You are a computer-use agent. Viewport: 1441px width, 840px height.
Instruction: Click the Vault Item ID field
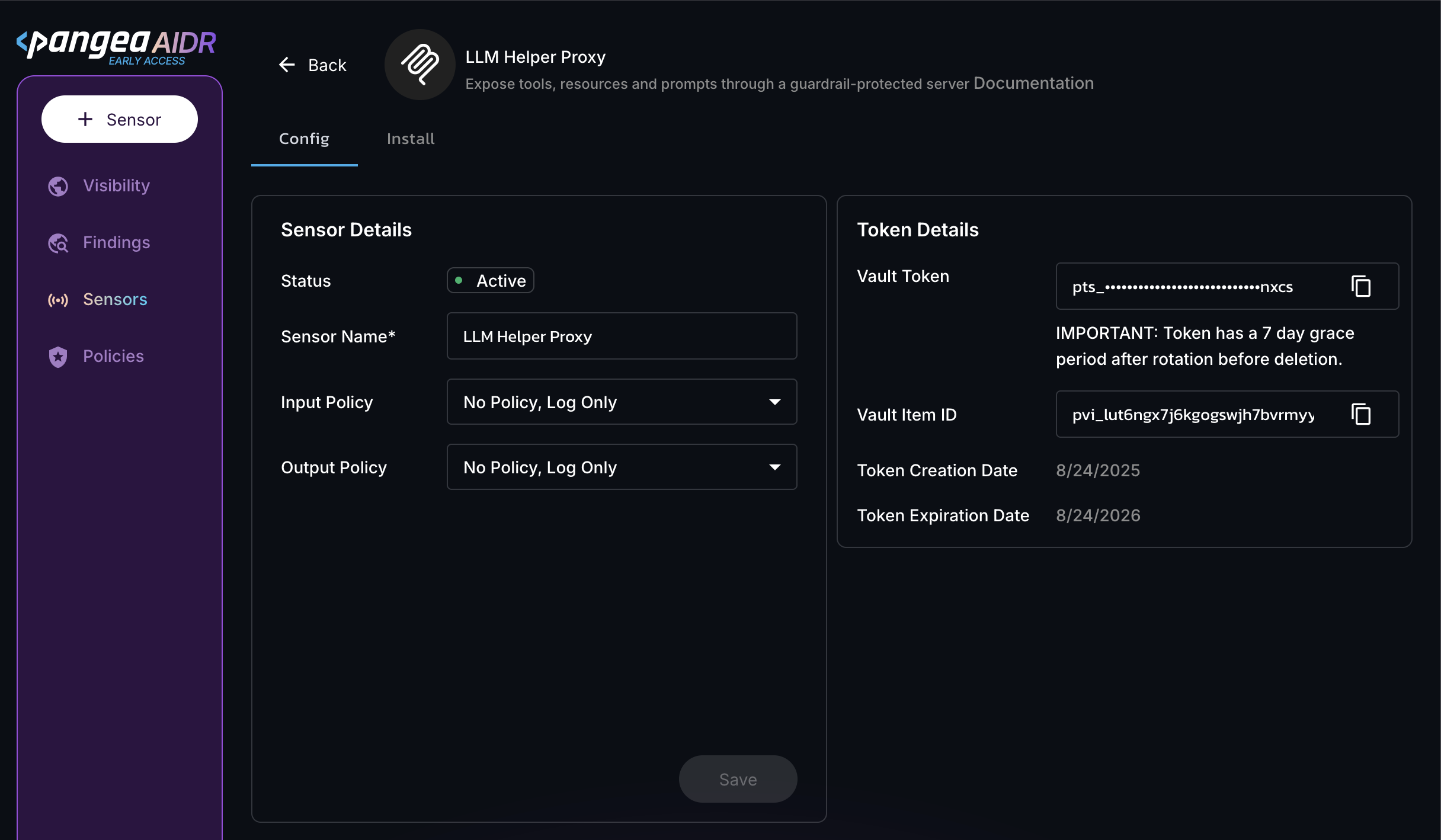[x=1227, y=414]
